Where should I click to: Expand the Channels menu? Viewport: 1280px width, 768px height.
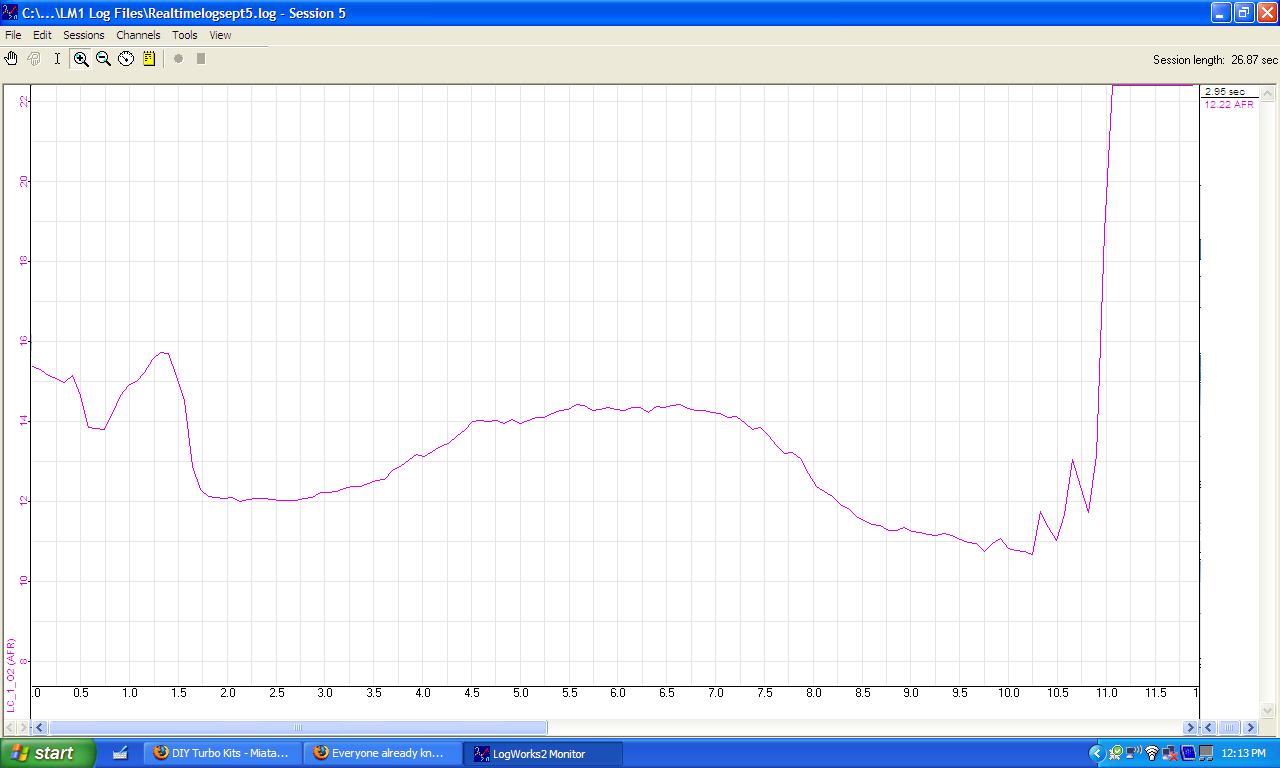(x=138, y=35)
